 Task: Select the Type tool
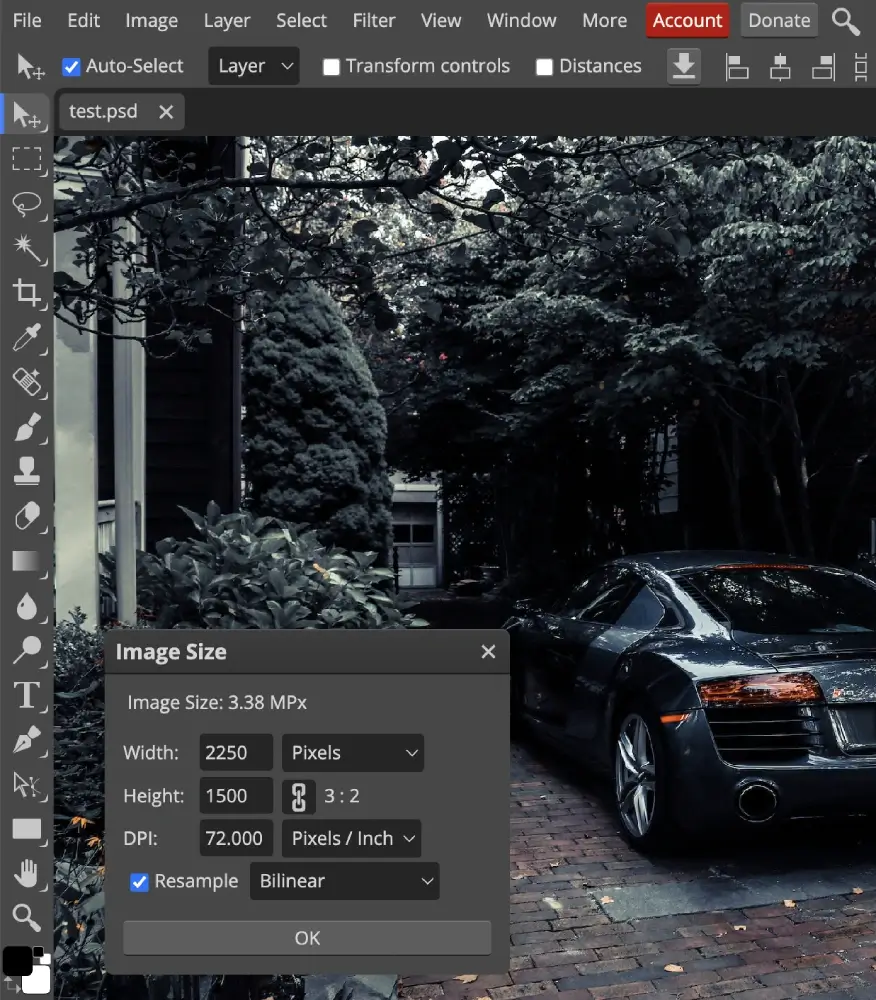[x=27, y=694]
